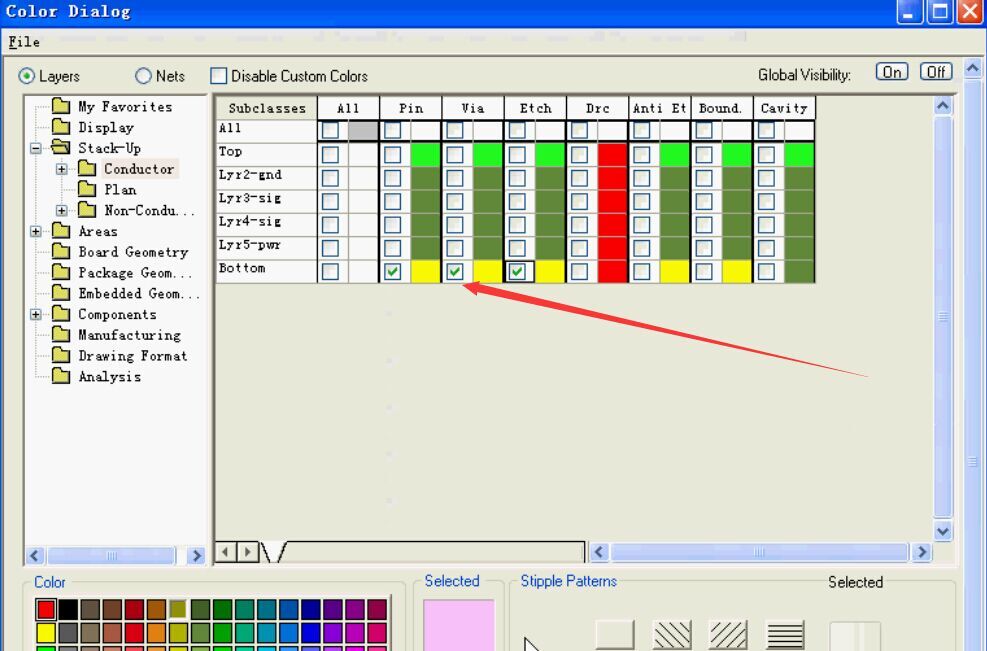Click the Bound. column header
Screen dimensions: 987x651
tap(721, 108)
